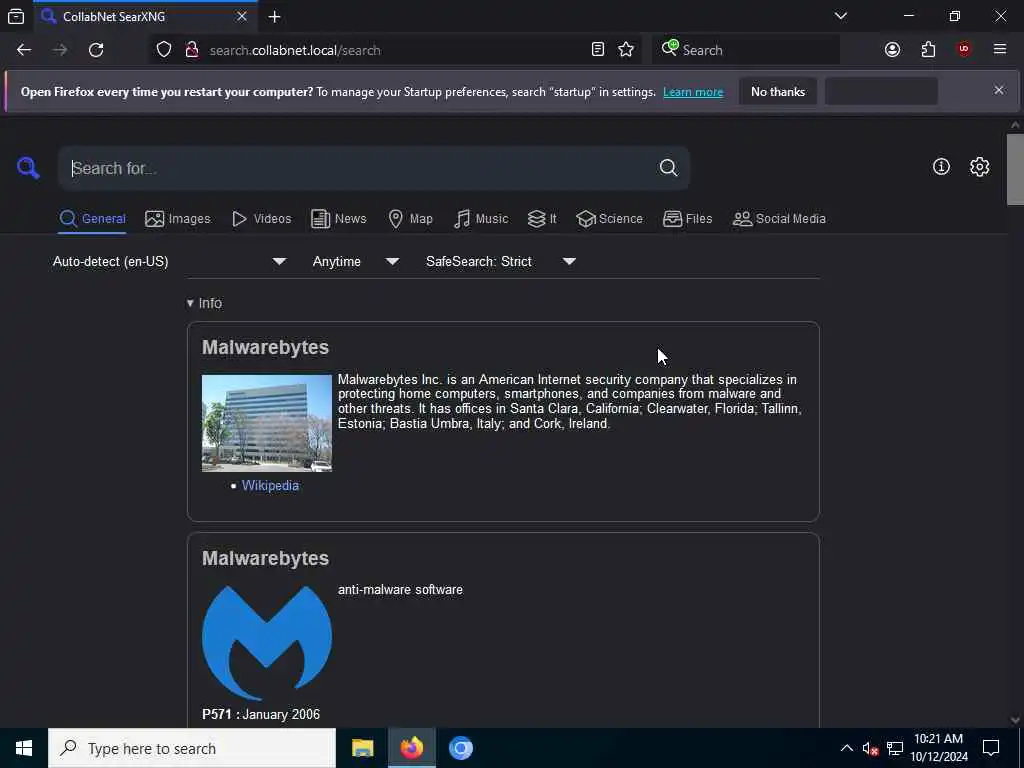
Task: Click the page vertical scrollbar thumb
Action: (x=1015, y=169)
